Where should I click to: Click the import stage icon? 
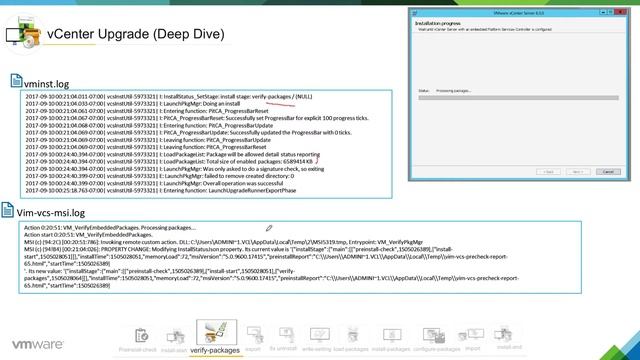coord(471,335)
